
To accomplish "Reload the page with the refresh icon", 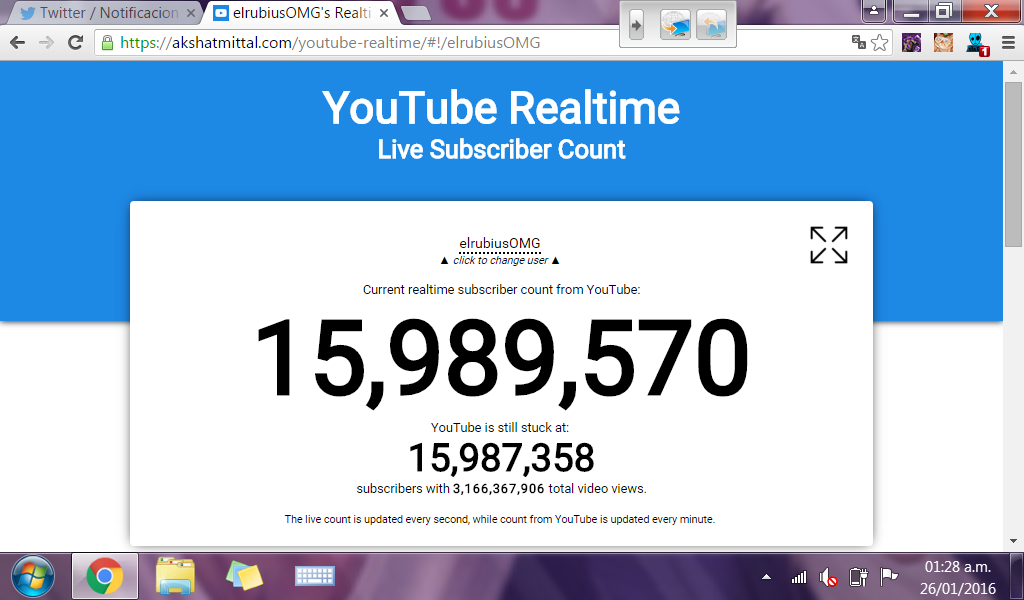I will coord(76,43).
